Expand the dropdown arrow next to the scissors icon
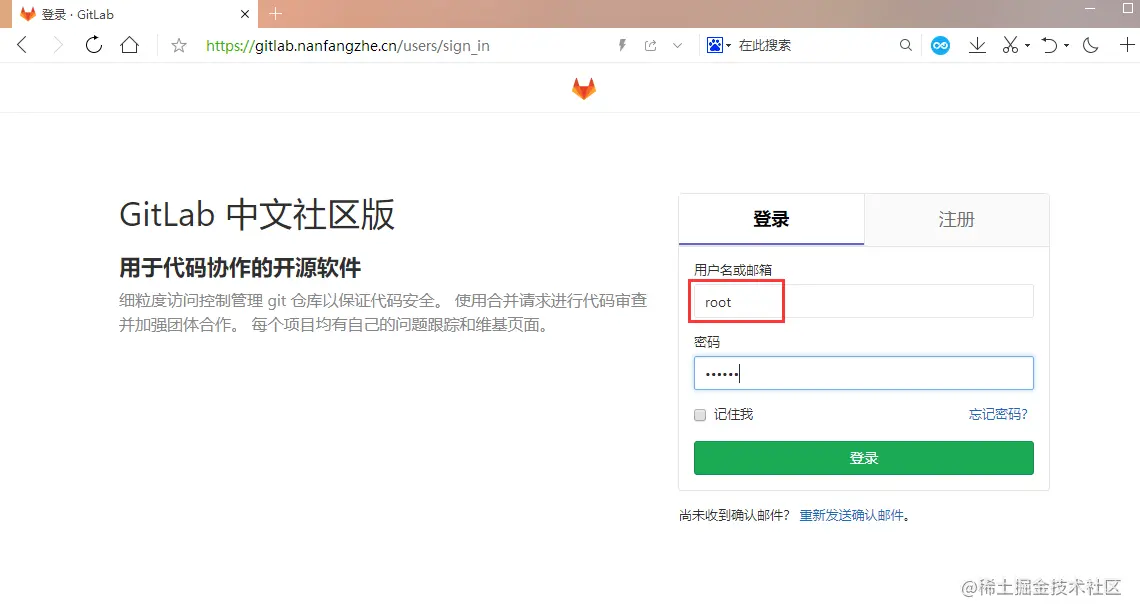Screen dimensions: 1140x616 (x=1027, y=45)
